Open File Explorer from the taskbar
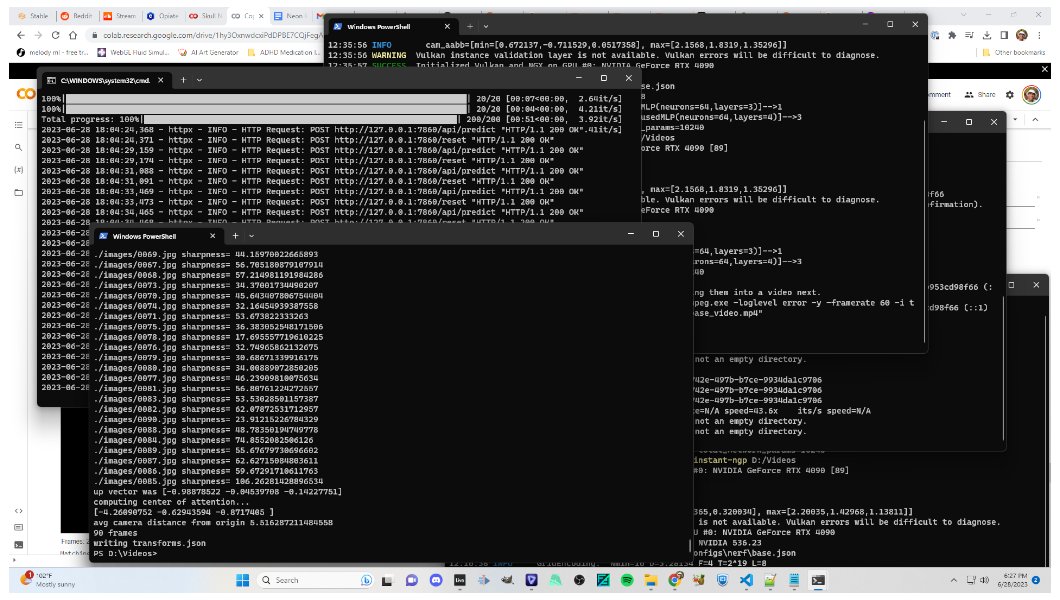The image size is (1060, 600). [x=651, y=580]
